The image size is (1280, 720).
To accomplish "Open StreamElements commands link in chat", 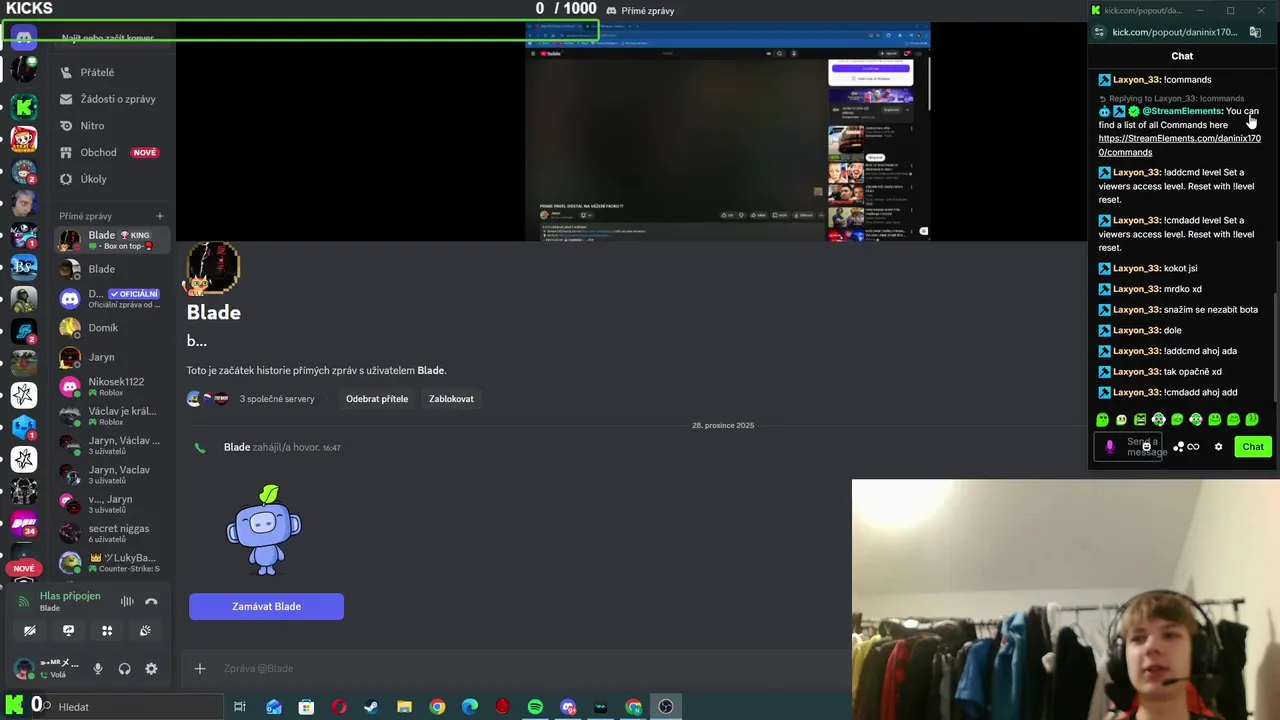I will click(1179, 145).
